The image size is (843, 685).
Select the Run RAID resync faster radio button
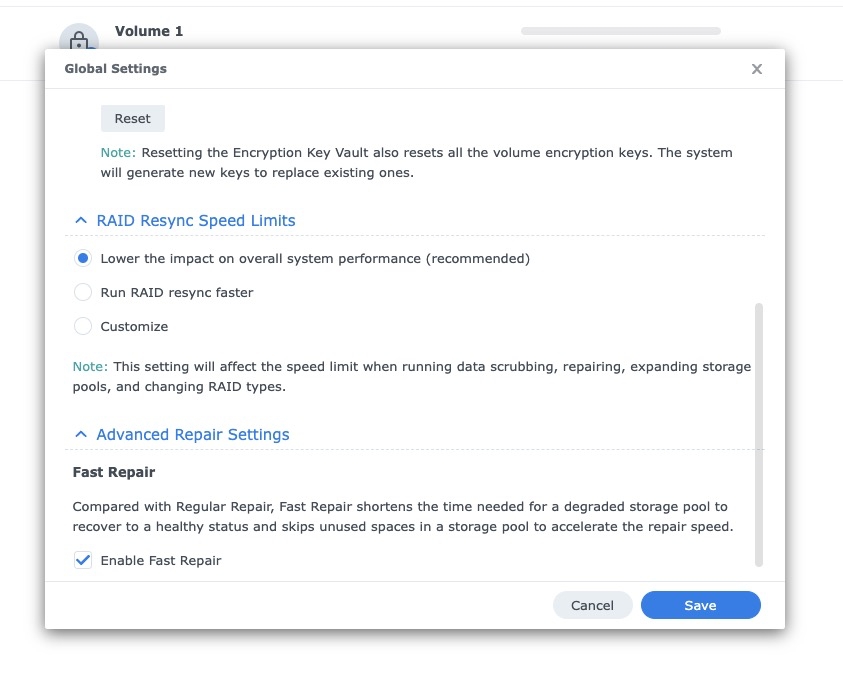click(83, 292)
